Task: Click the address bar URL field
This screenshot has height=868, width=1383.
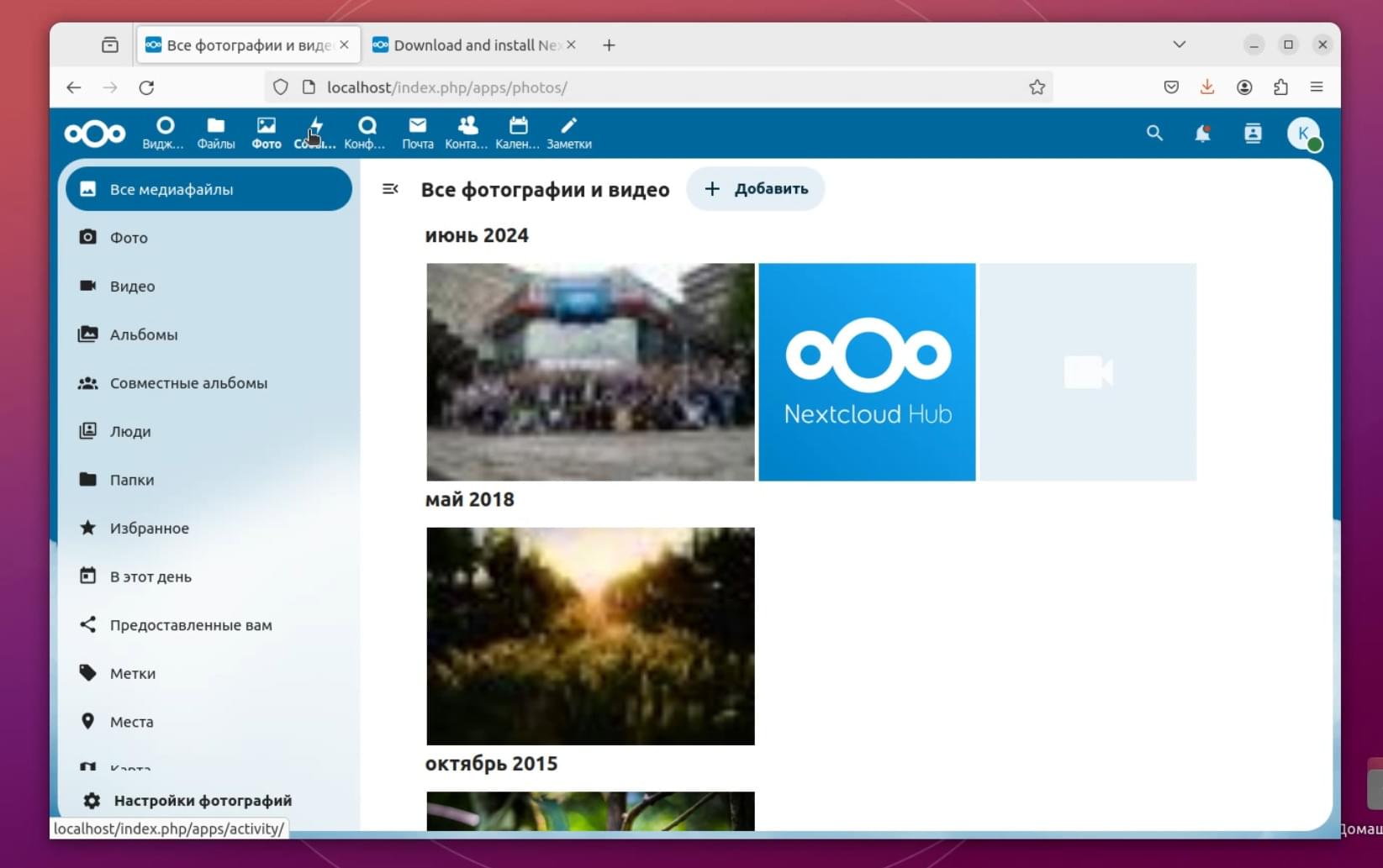Action: (659, 87)
